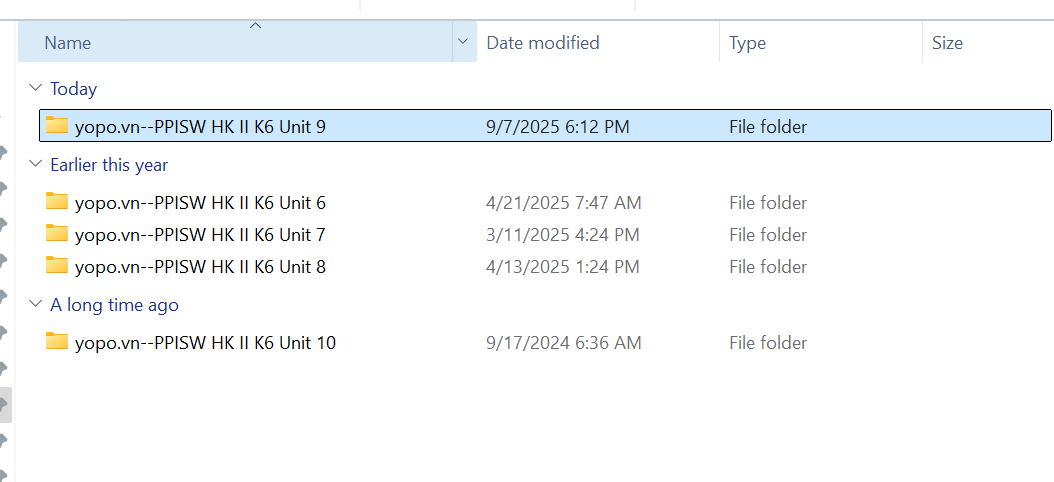1054x482 pixels.
Task: Click the Today group heading text
Action: [73, 89]
